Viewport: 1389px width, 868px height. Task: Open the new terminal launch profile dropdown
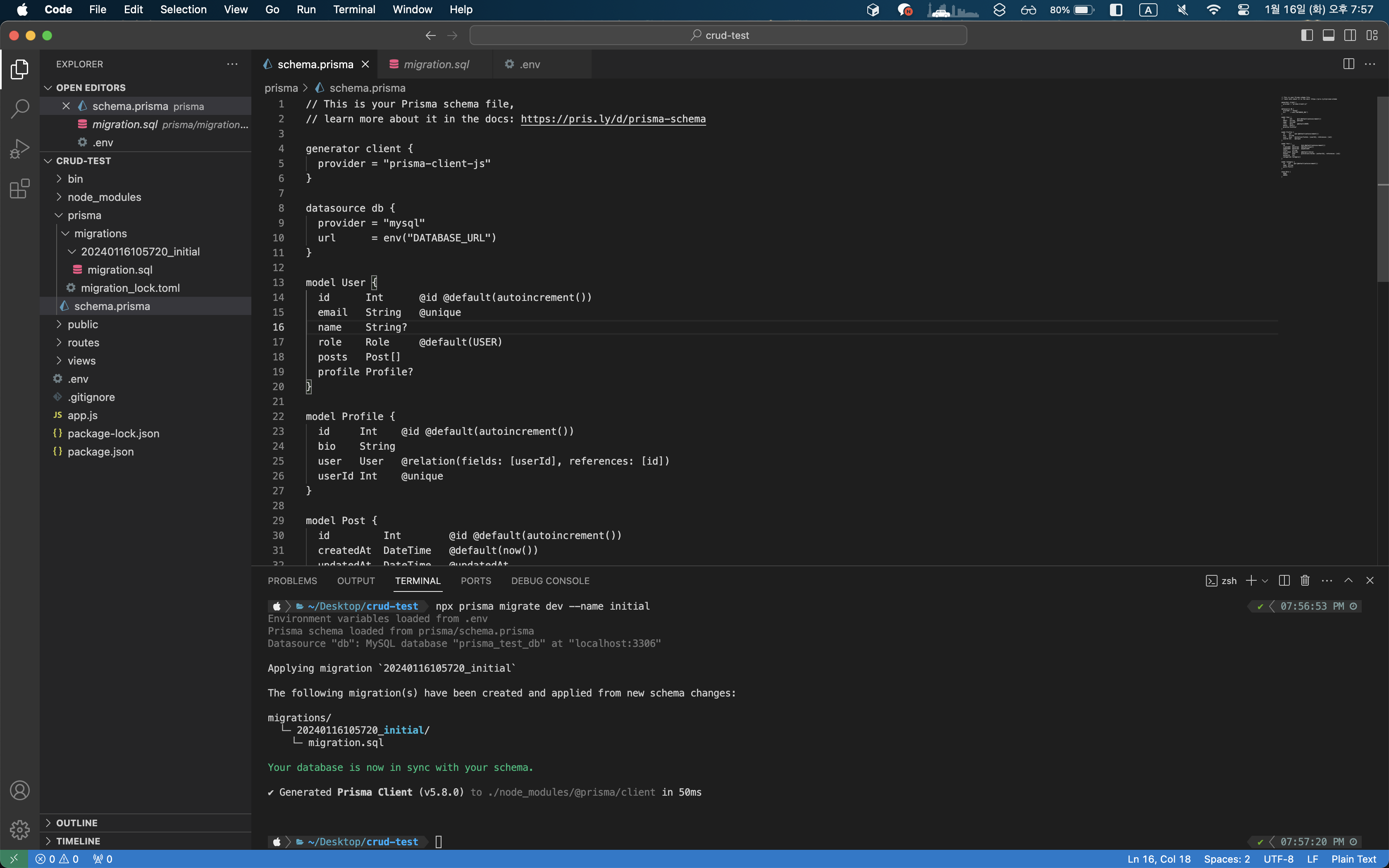coord(1265,581)
